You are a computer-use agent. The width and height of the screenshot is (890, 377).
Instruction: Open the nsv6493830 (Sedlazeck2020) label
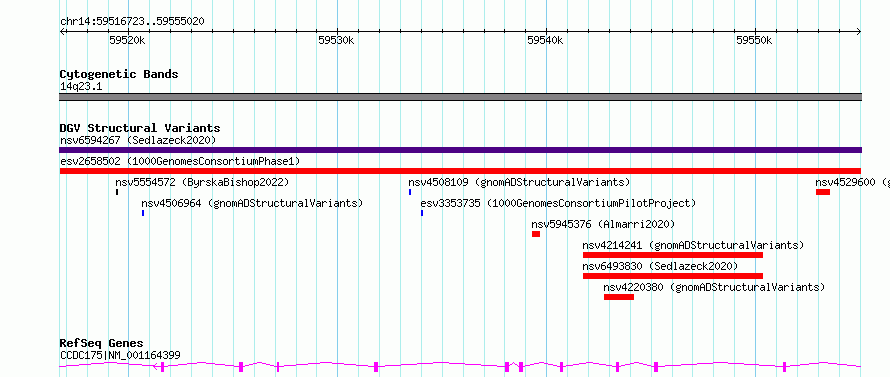660,266
